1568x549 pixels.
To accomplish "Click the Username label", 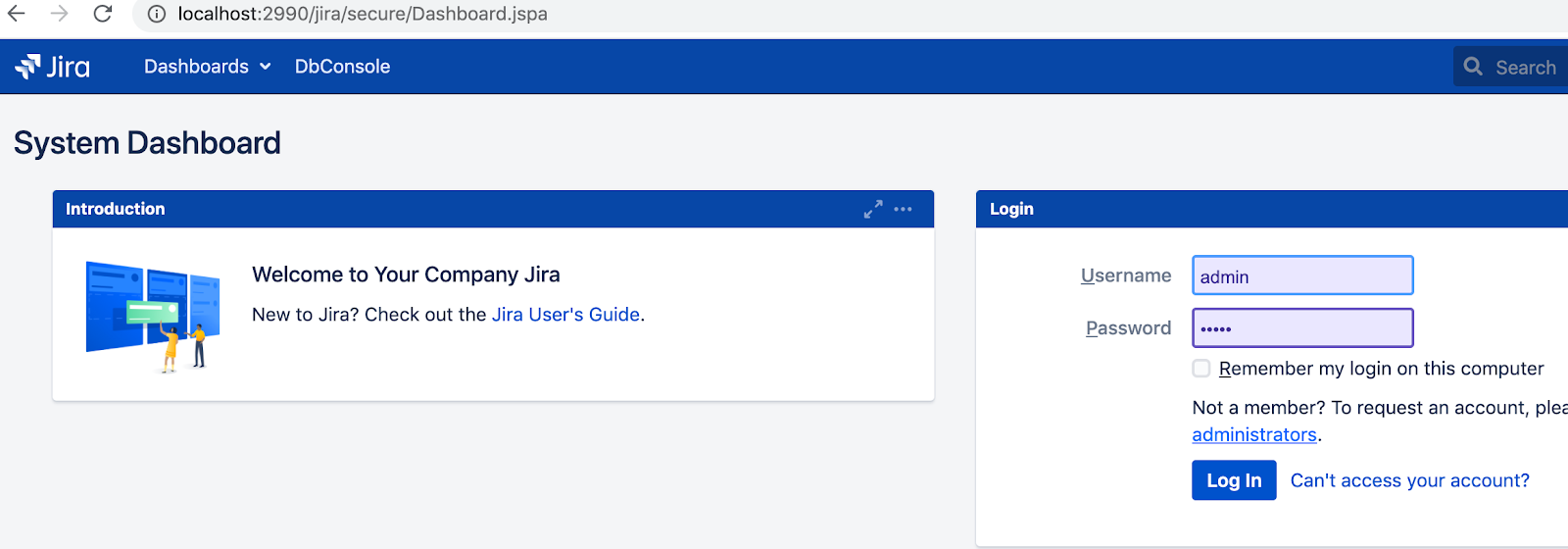I will coord(1126,275).
